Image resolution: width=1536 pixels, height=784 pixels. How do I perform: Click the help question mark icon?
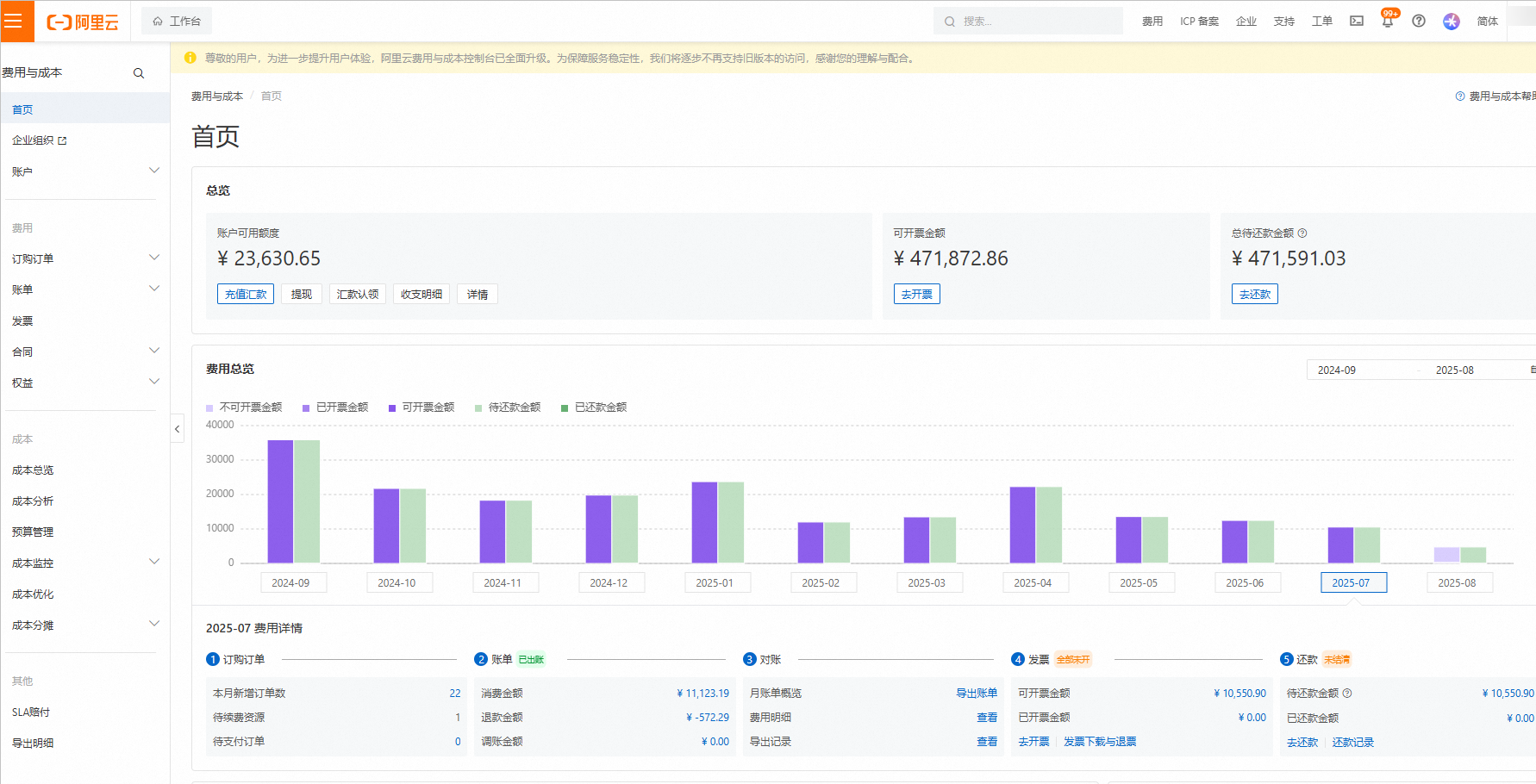[x=1419, y=22]
